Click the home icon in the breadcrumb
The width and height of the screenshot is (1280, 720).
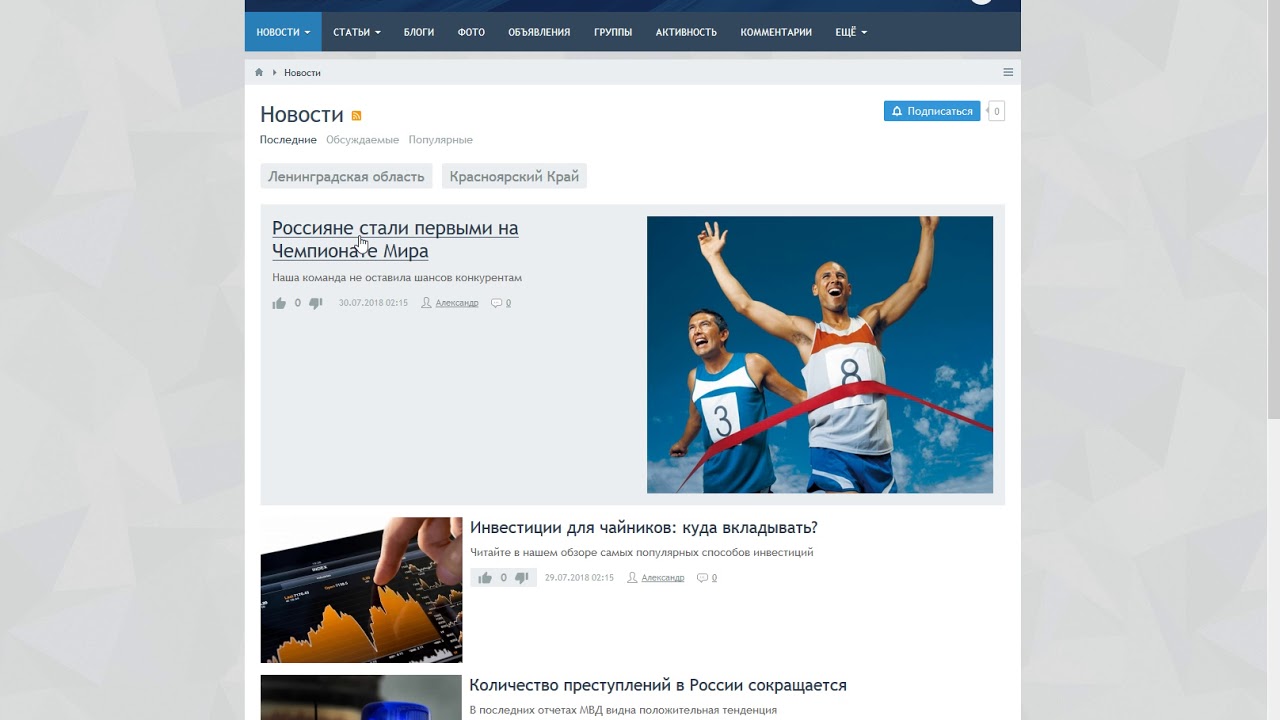(x=259, y=72)
